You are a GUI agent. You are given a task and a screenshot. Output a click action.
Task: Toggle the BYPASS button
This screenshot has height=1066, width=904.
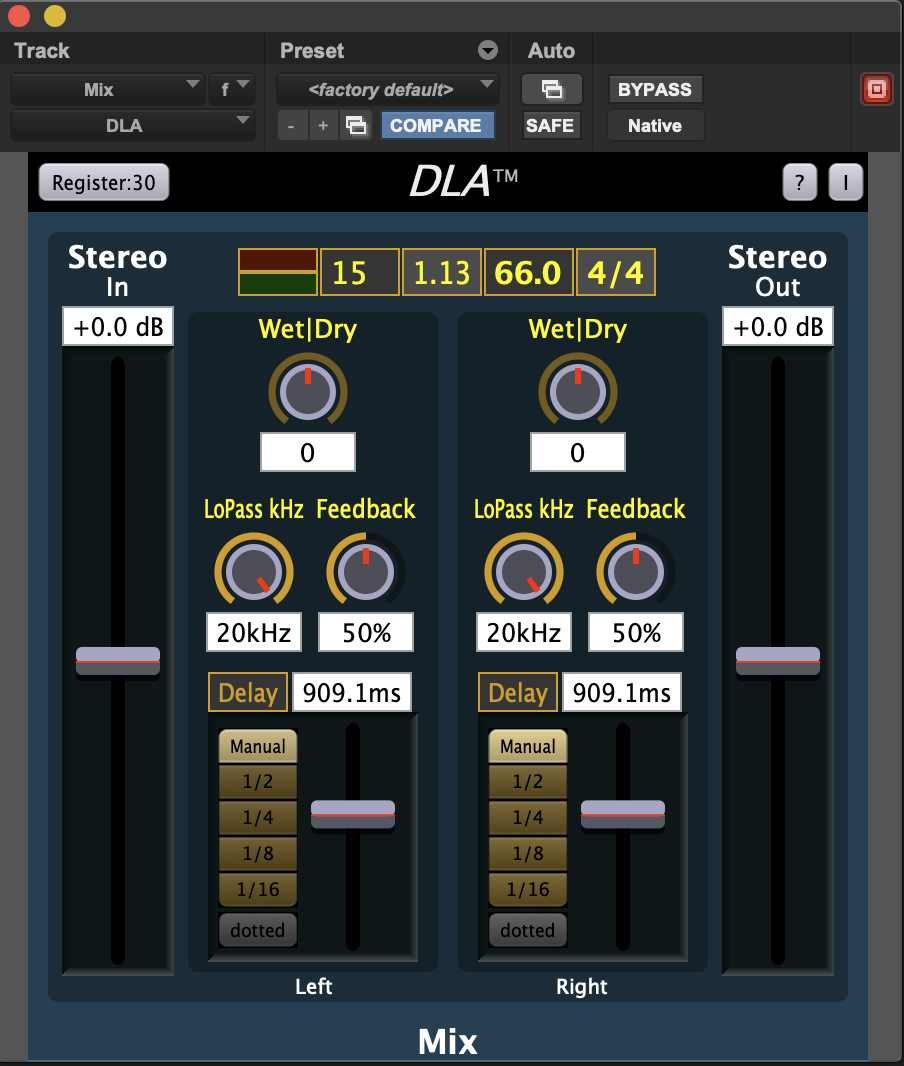tap(655, 89)
